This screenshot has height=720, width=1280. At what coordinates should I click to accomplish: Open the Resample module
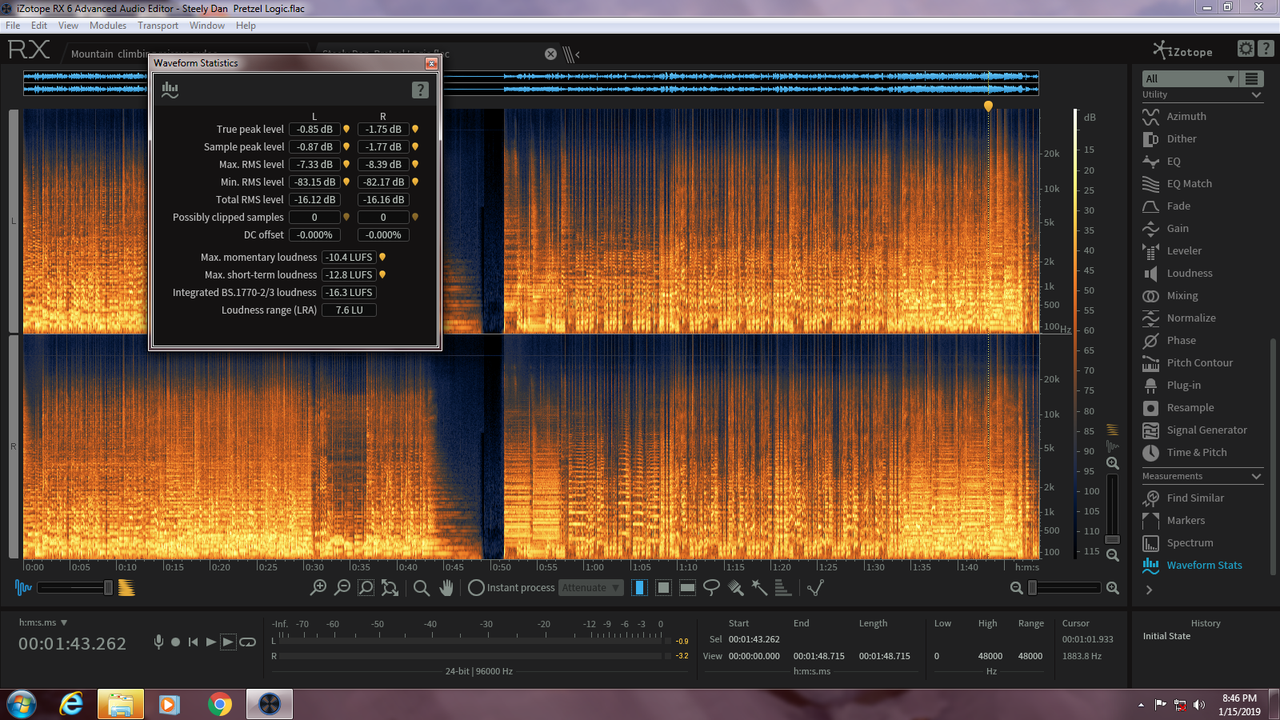1190,408
